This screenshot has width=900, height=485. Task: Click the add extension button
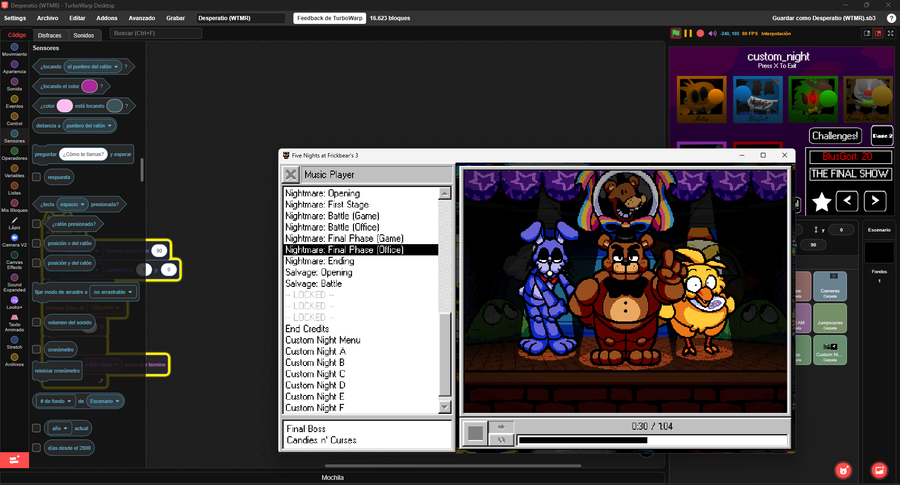14,460
